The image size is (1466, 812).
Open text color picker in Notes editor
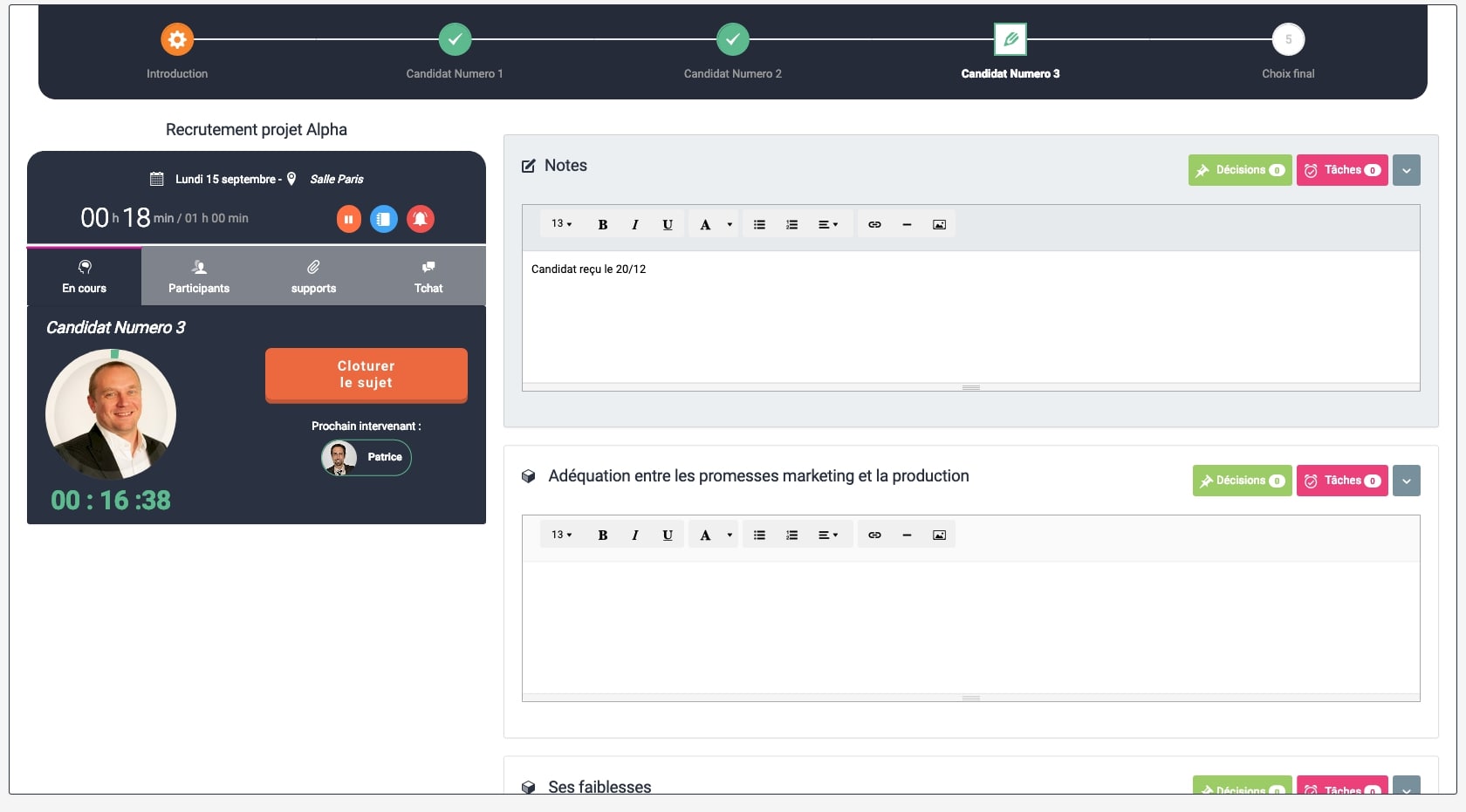point(730,225)
